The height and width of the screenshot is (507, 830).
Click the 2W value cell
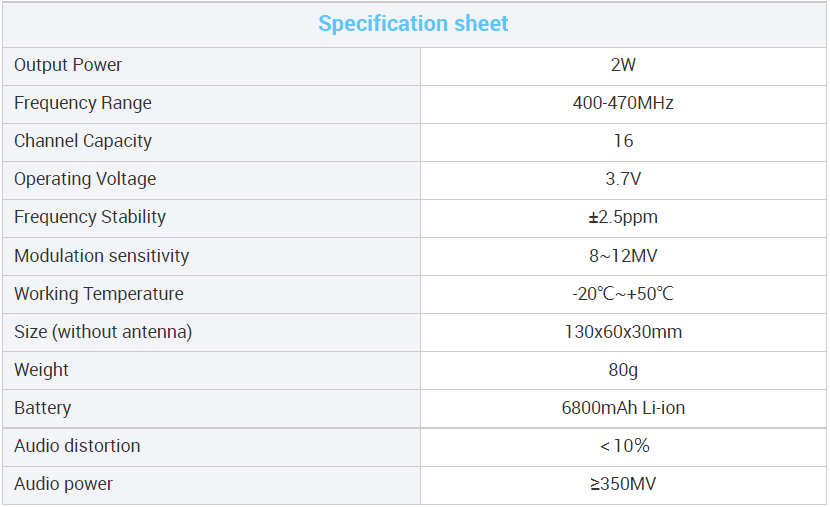click(623, 66)
